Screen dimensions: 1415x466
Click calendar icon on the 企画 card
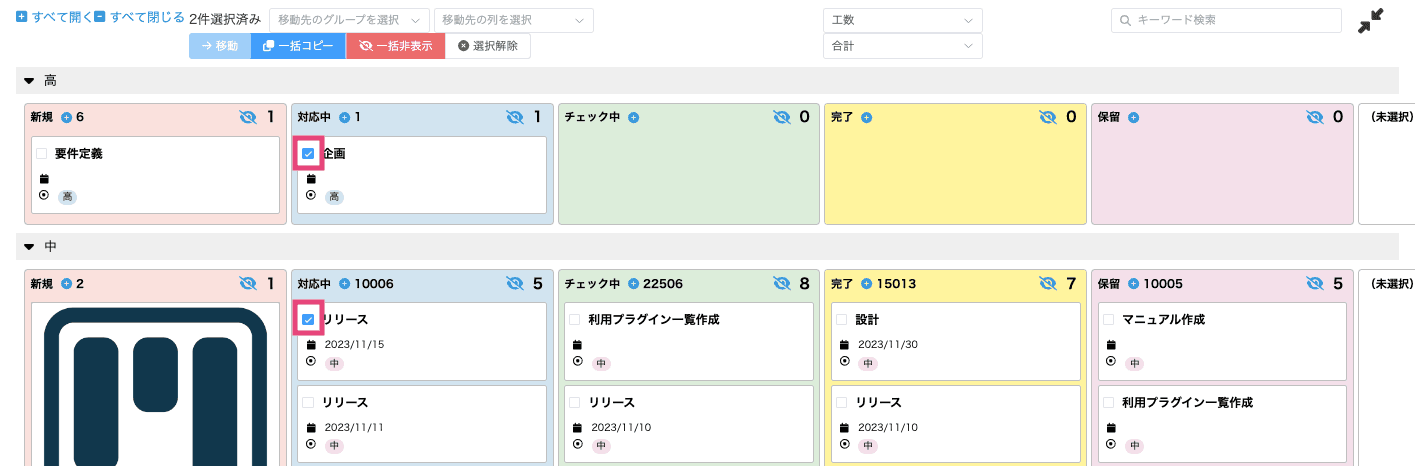(310, 179)
